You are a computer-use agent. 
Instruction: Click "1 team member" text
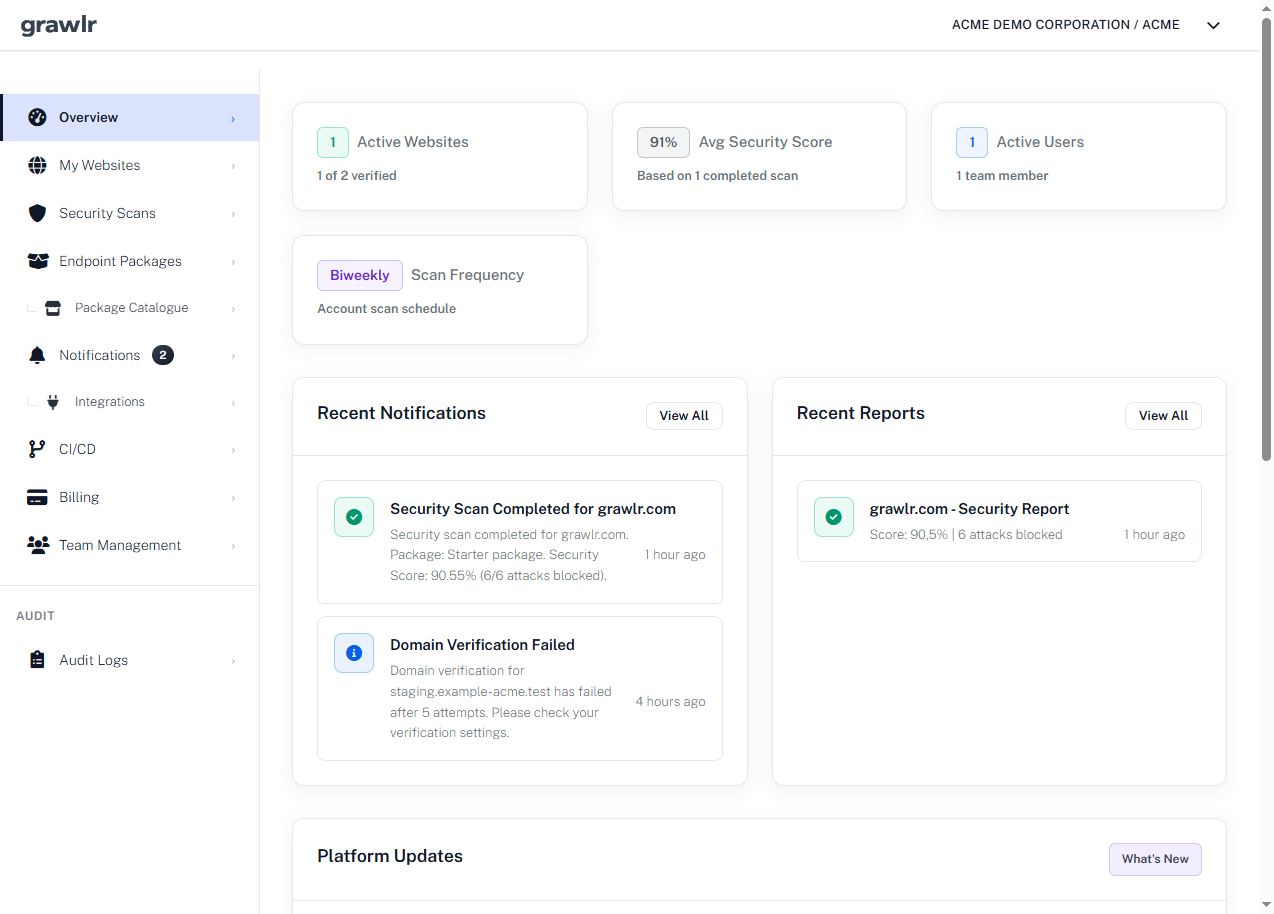1002,176
